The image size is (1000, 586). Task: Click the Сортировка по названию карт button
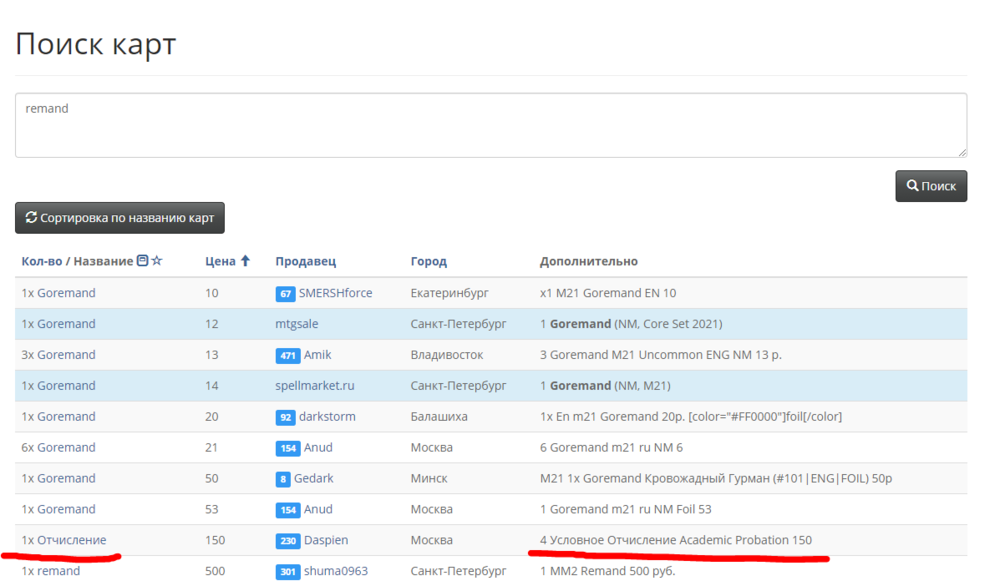click(120, 218)
